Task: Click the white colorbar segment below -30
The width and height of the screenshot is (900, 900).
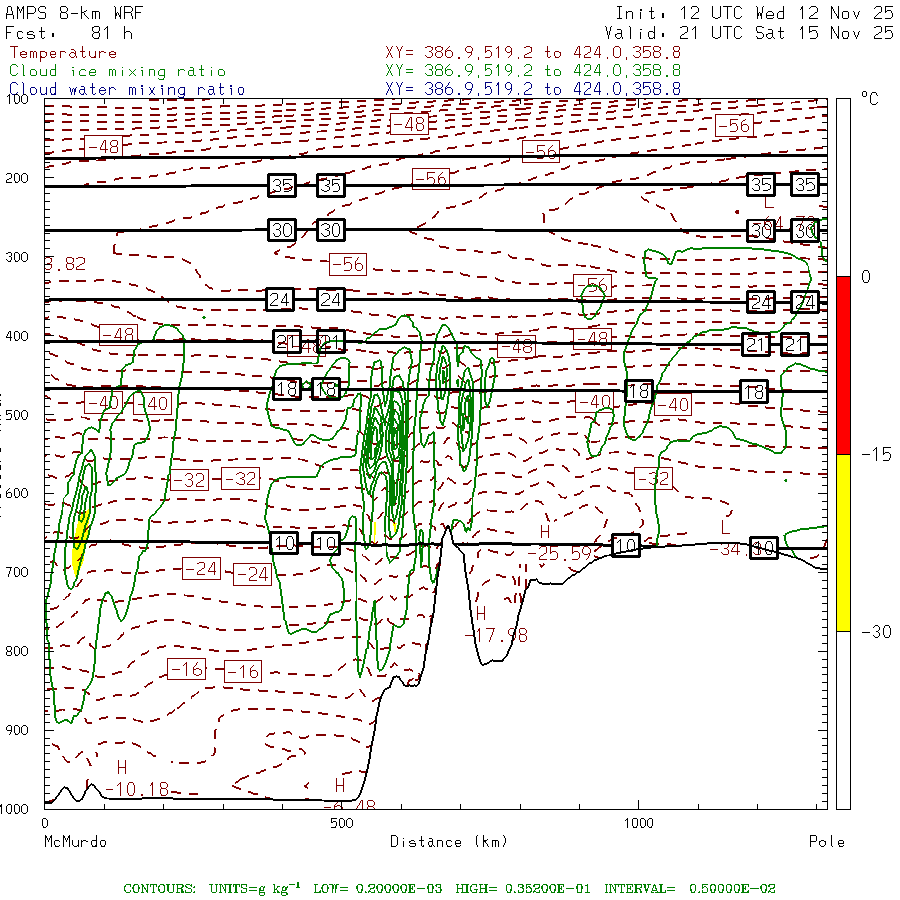Action: tap(843, 720)
